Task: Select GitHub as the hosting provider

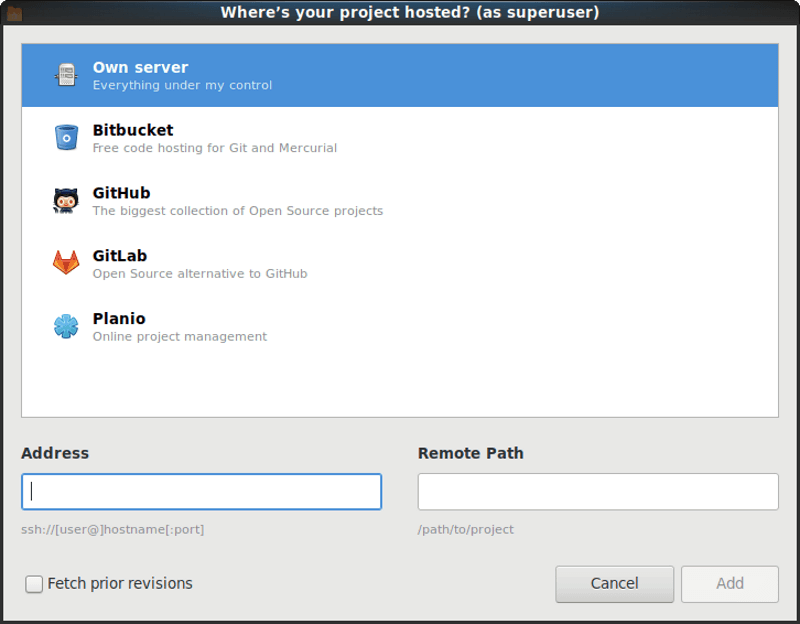Action: pyautogui.click(x=300, y=200)
